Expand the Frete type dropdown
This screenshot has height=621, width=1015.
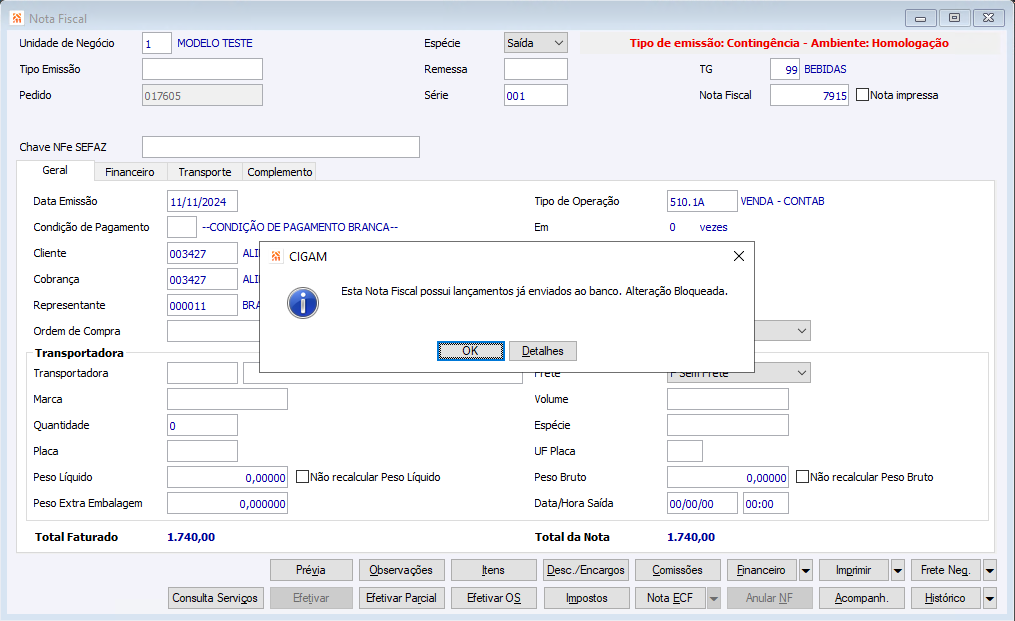(x=801, y=373)
